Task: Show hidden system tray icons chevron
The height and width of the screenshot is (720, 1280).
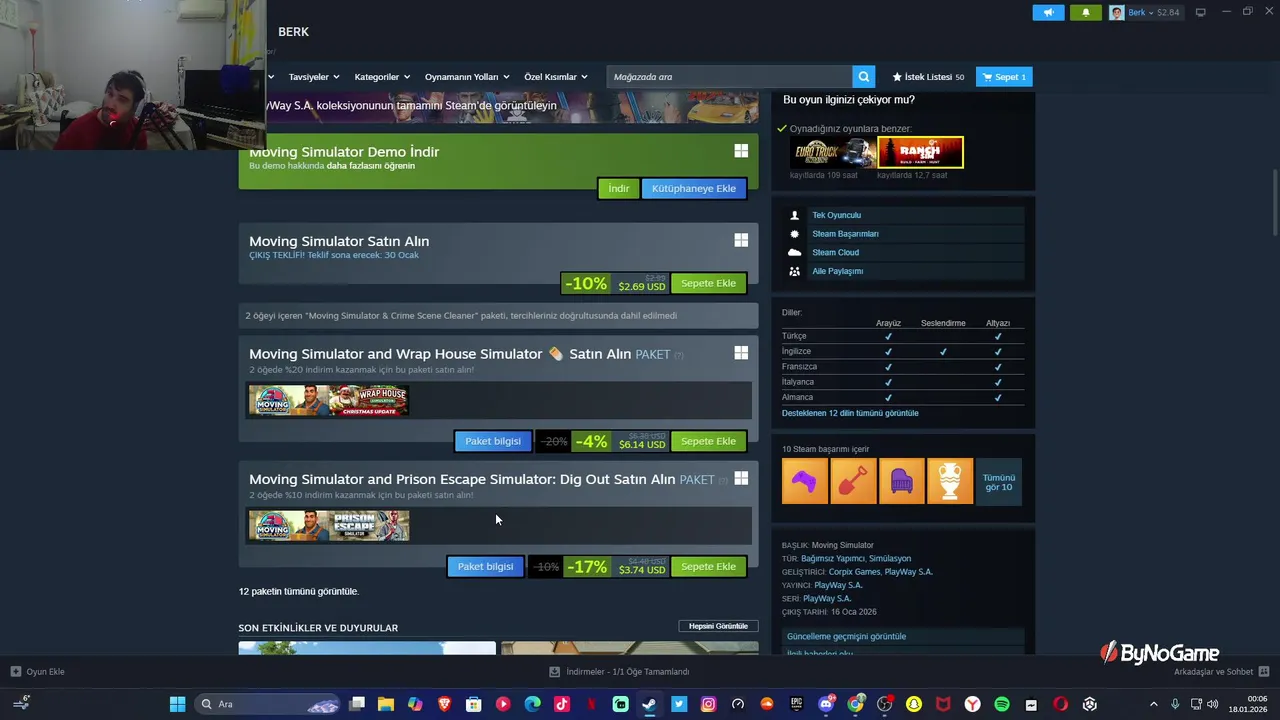Action: [x=1153, y=704]
